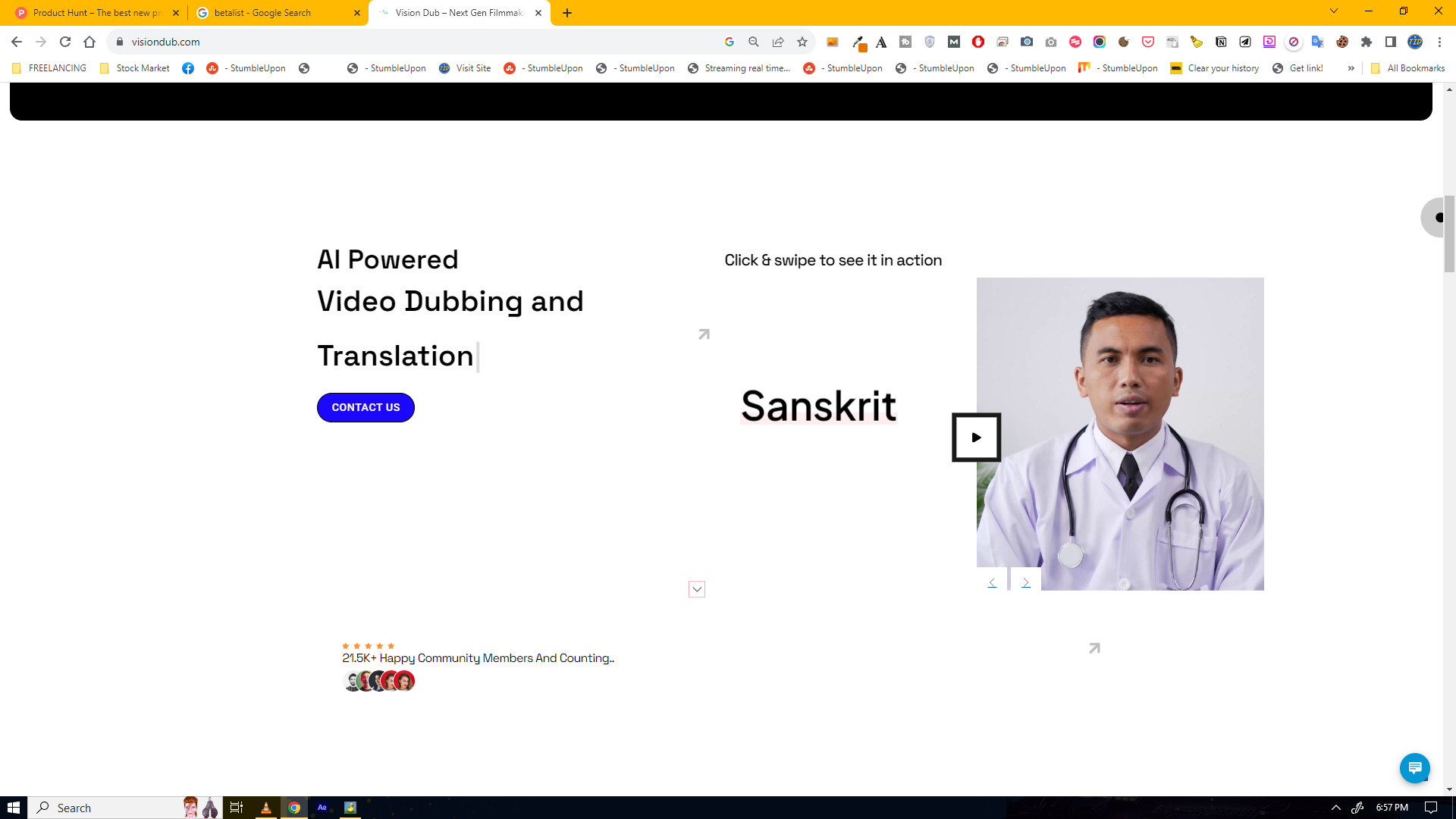Open the tab search dropdown arrow
The width and height of the screenshot is (1456, 819).
pos(1333,11)
